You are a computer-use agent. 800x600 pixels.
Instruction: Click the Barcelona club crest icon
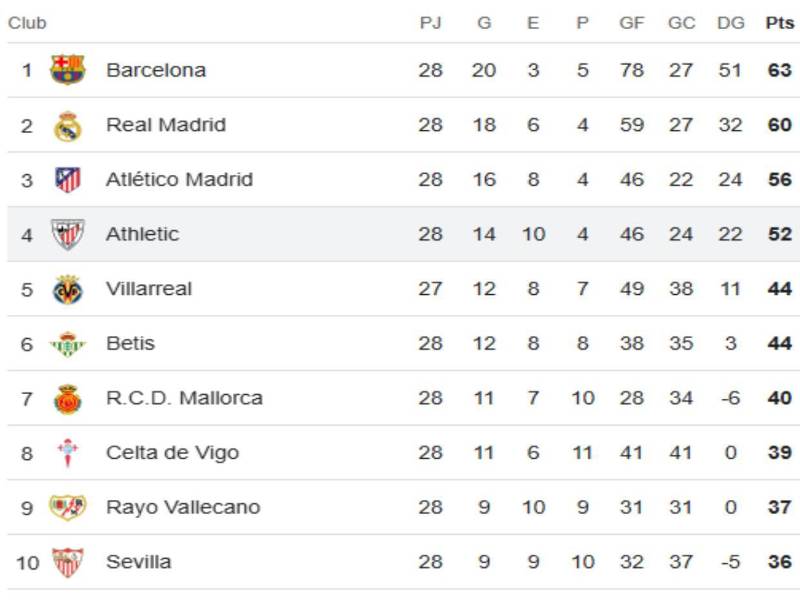click(68, 70)
